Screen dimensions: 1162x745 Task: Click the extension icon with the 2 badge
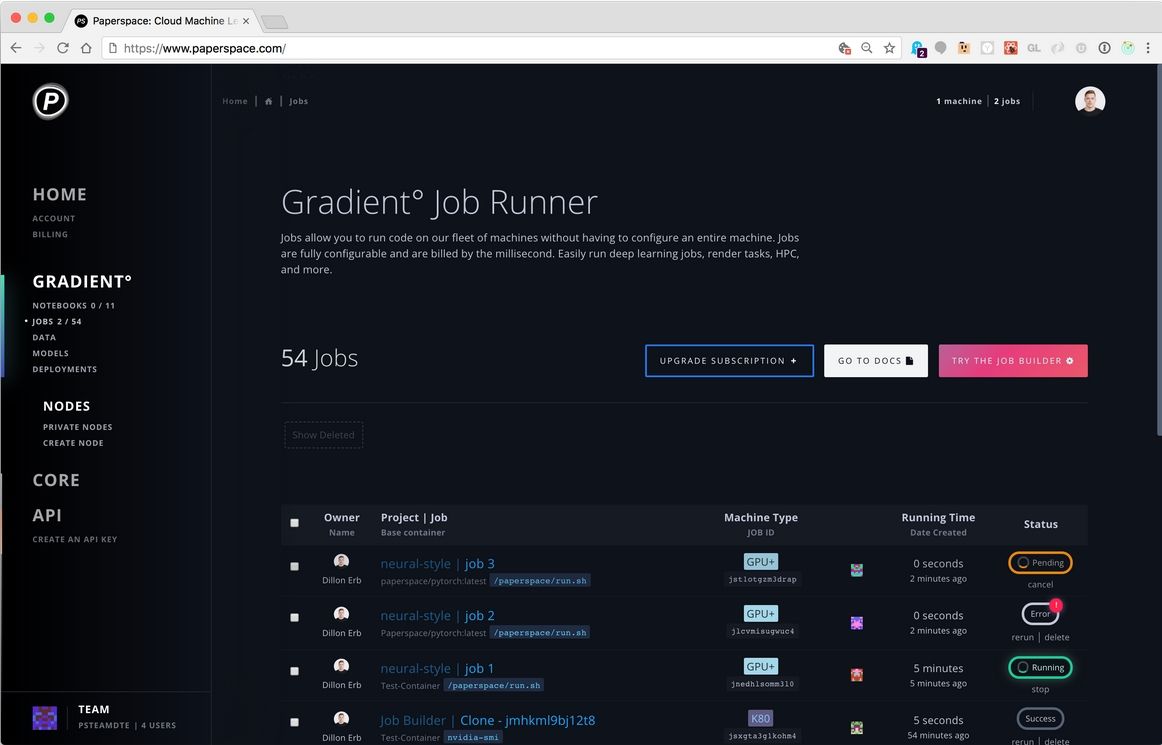(x=917, y=49)
